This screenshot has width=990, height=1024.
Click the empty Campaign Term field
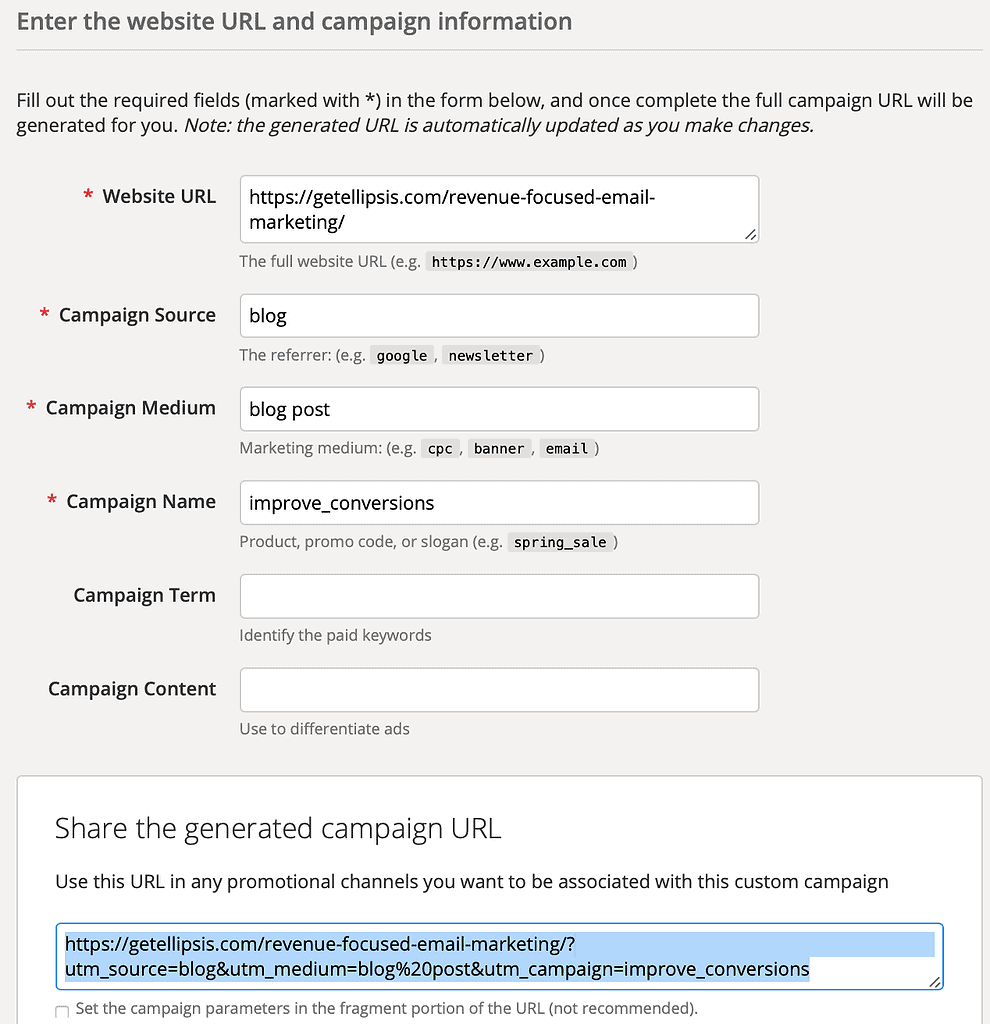pos(498,596)
